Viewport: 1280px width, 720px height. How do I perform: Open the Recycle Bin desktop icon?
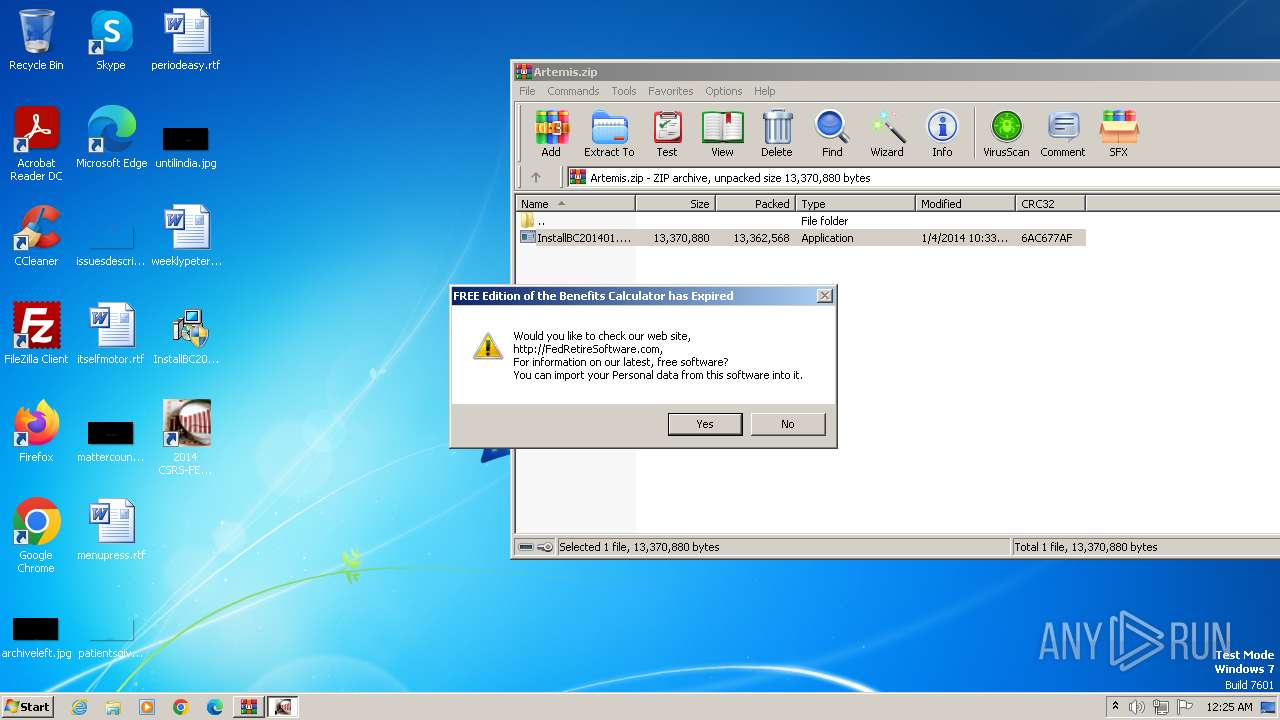[x=36, y=40]
